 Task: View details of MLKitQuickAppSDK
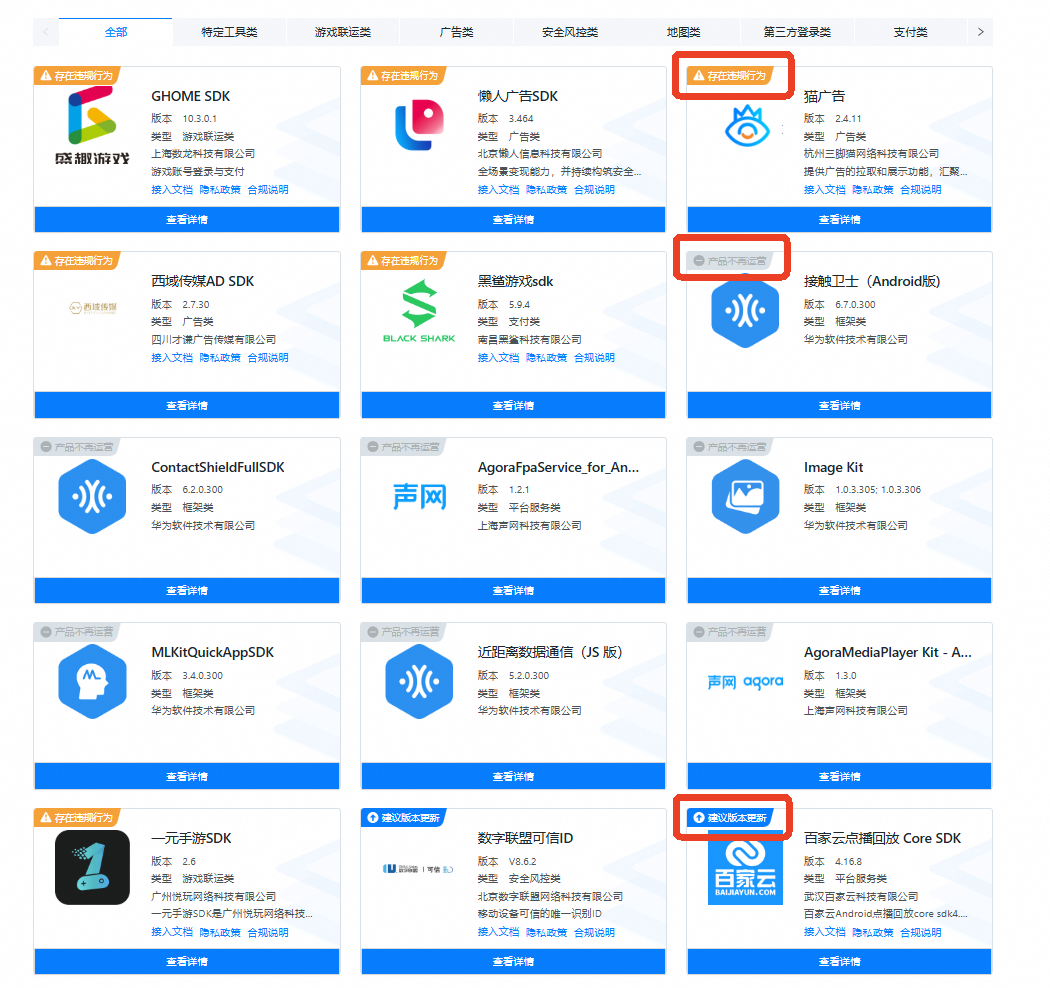187,776
